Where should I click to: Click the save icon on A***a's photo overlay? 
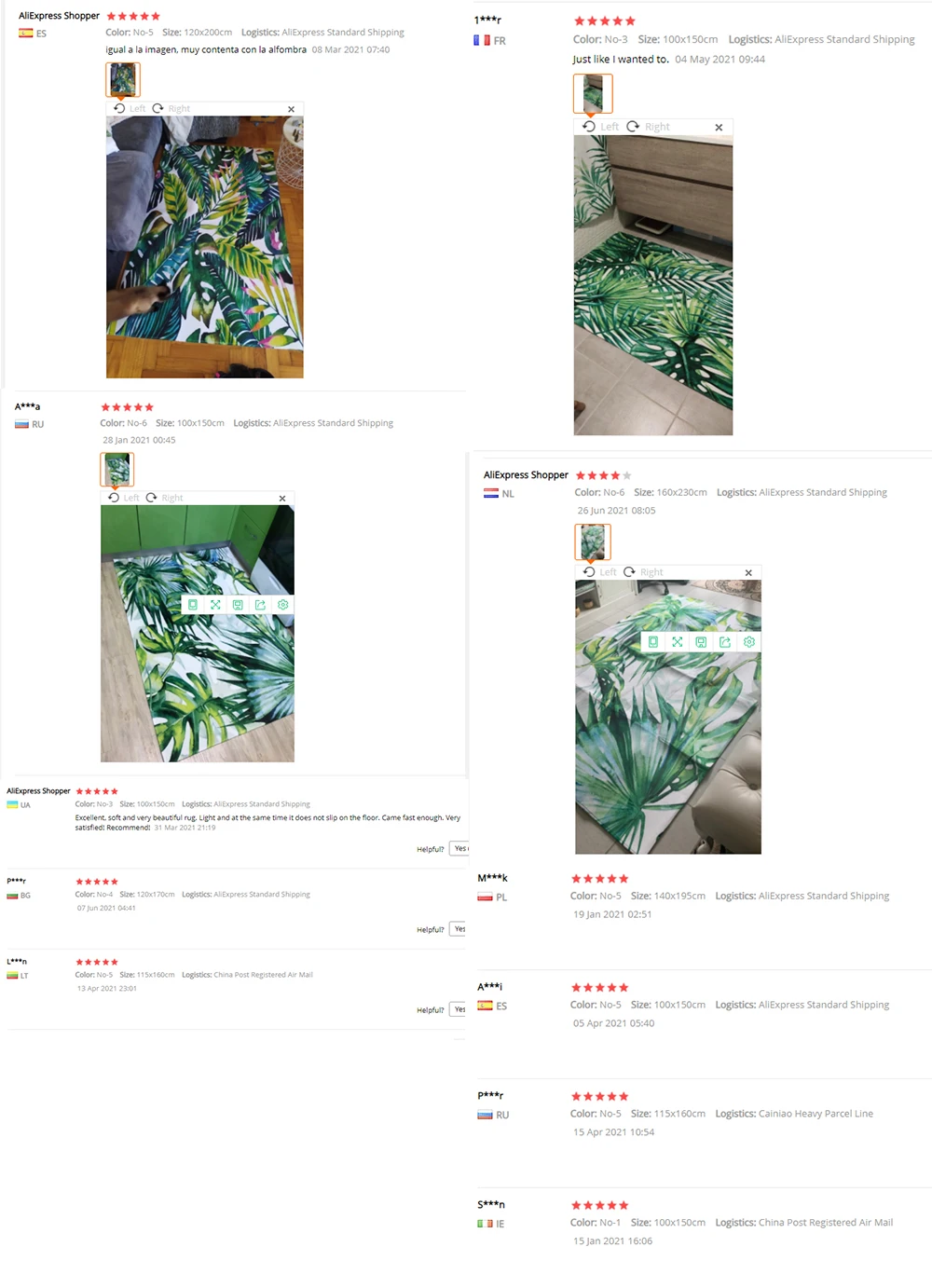click(x=238, y=605)
